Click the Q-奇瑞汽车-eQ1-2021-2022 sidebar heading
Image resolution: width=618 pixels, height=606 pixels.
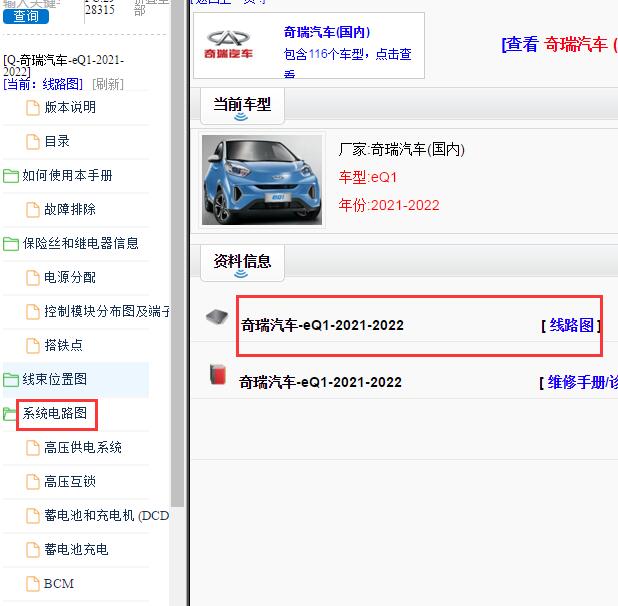pyautogui.click(x=63, y=65)
